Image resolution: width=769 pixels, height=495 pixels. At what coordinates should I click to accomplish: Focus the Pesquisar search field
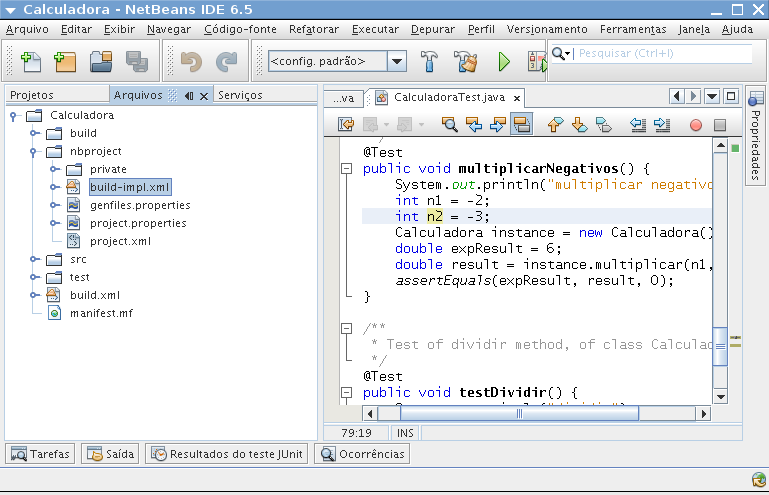tap(663, 53)
